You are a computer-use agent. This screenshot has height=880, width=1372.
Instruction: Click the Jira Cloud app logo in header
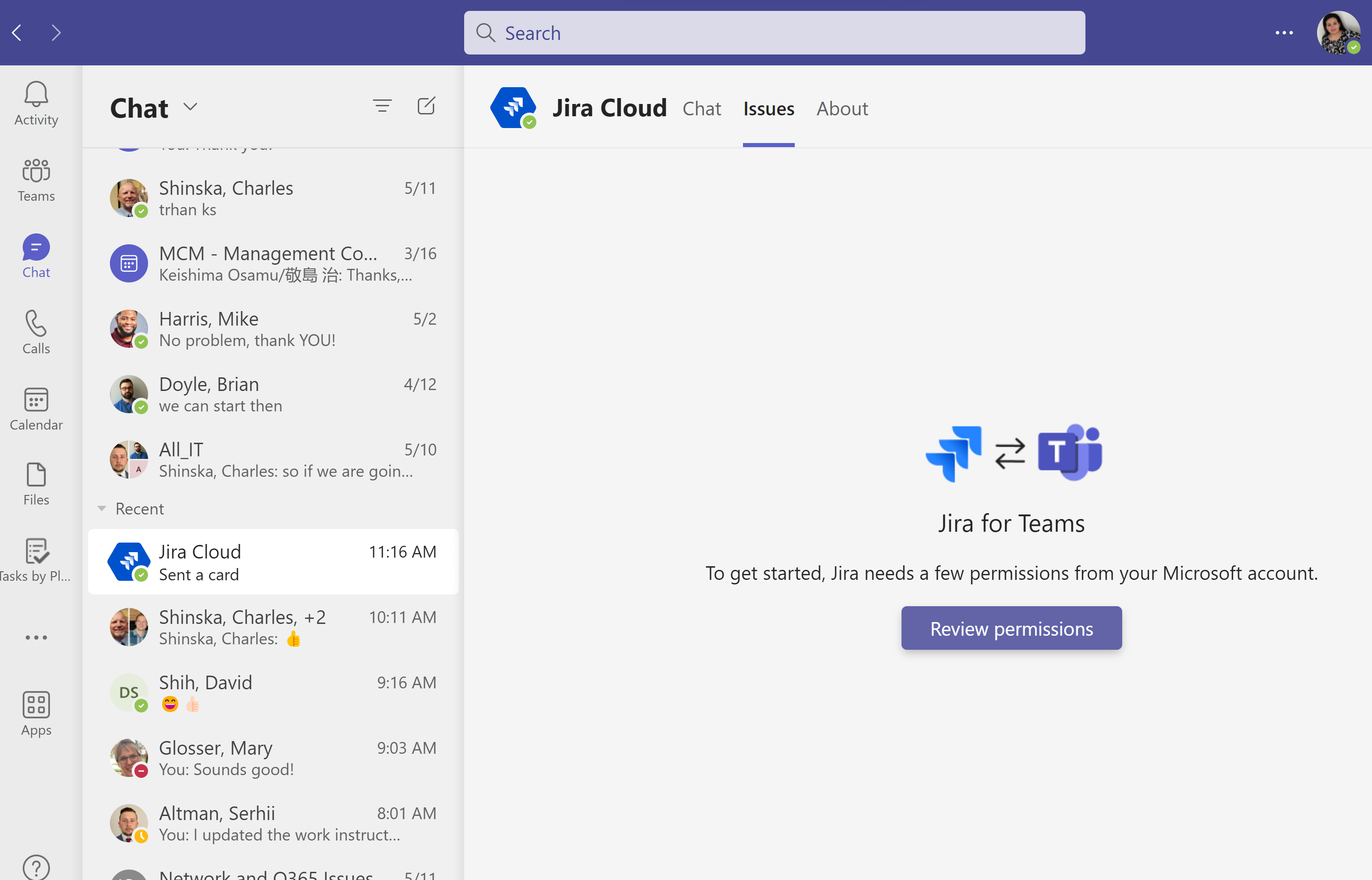(513, 108)
